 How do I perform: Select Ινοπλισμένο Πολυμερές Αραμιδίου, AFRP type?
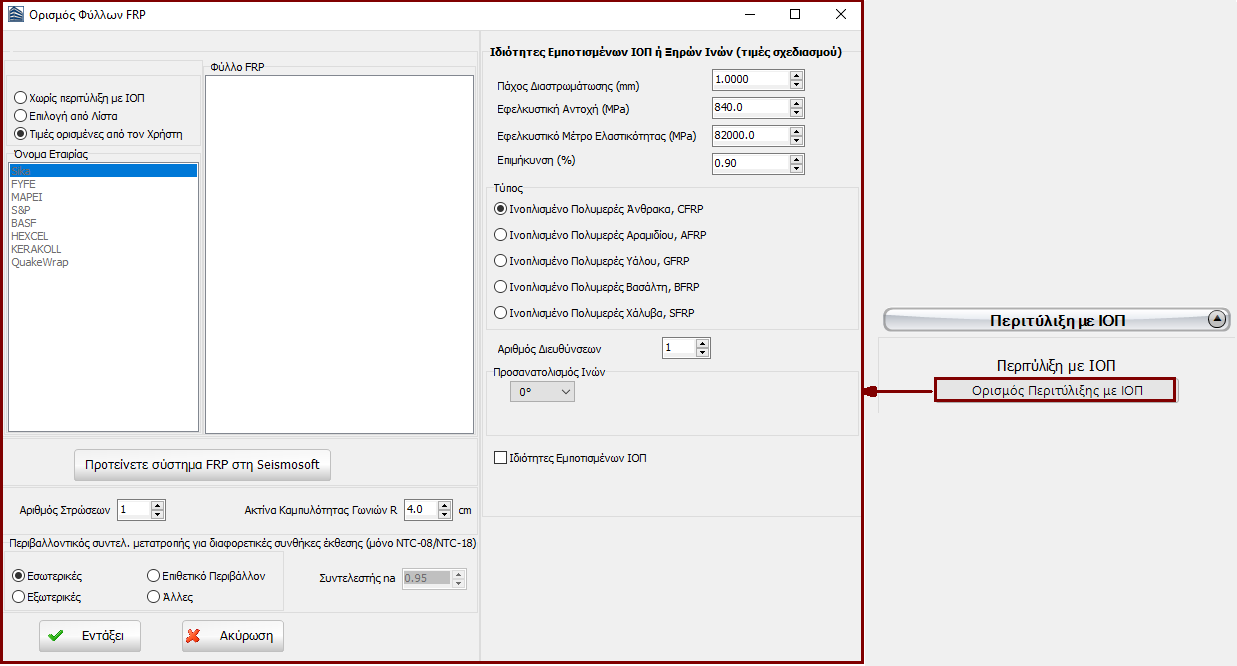[x=501, y=235]
